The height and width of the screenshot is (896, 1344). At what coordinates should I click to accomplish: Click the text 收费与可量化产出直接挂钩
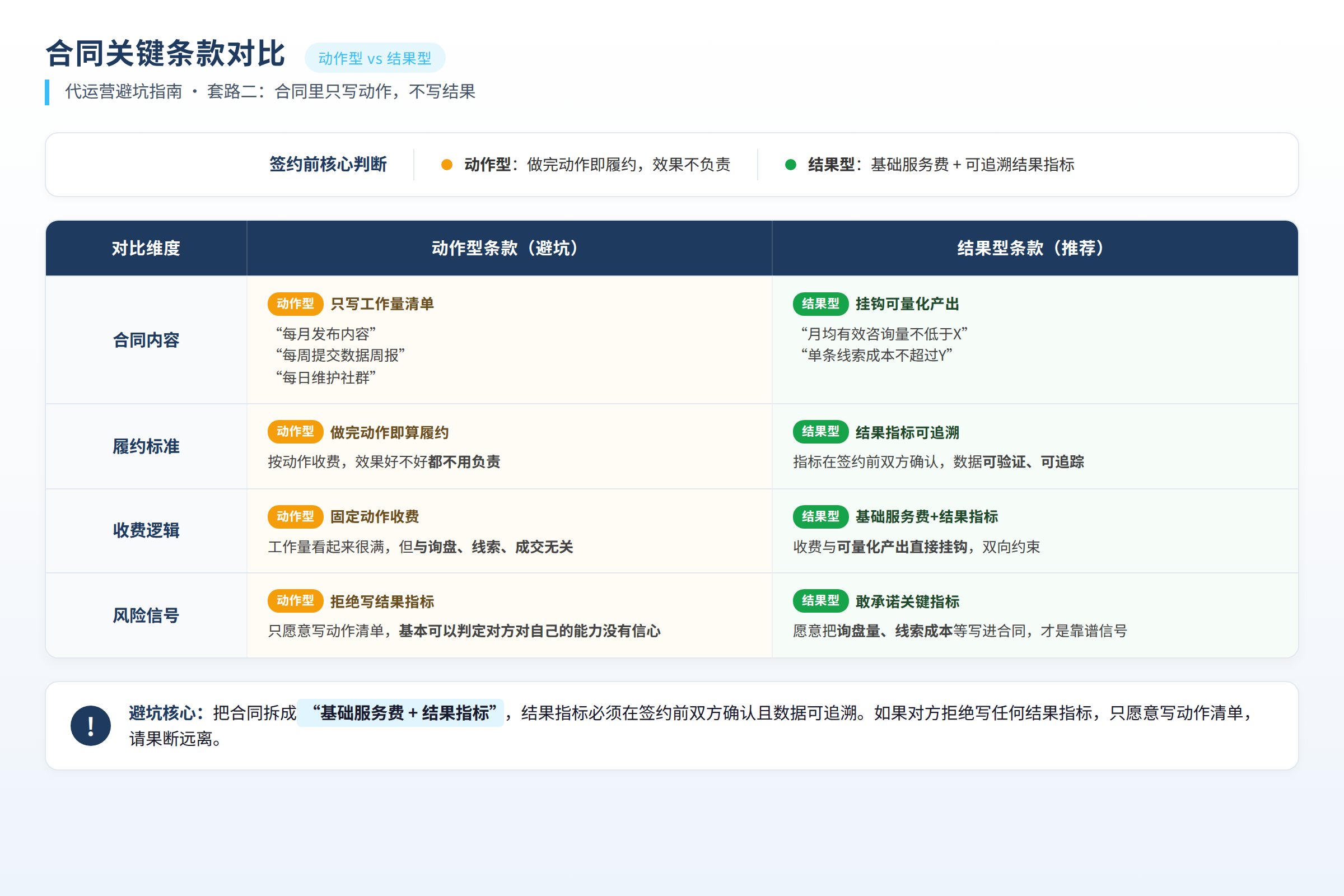tap(880, 547)
